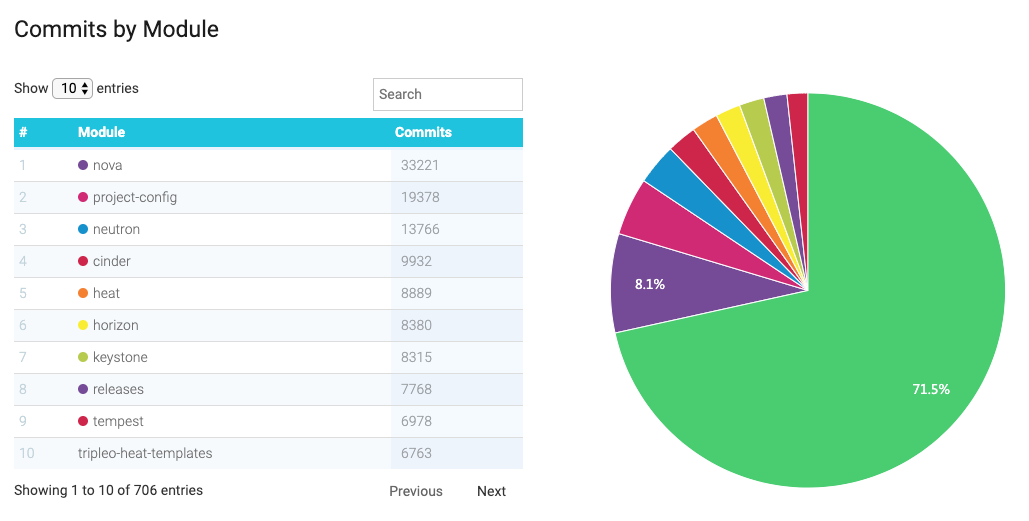
Task: Click the 'Showing 1 to 10 of 706 entries' text
Action: pyautogui.click(x=108, y=490)
